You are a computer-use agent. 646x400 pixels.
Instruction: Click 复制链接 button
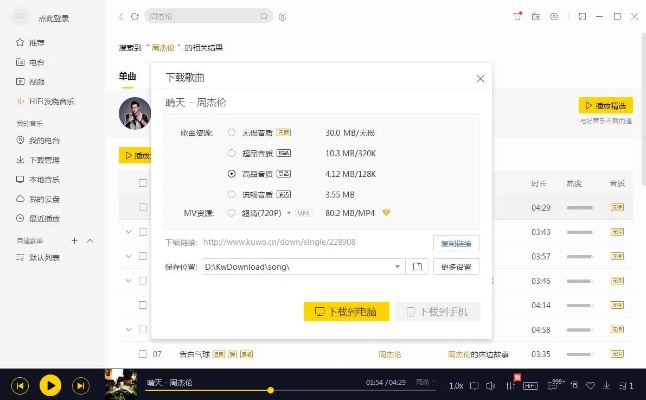tap(456, 243)
